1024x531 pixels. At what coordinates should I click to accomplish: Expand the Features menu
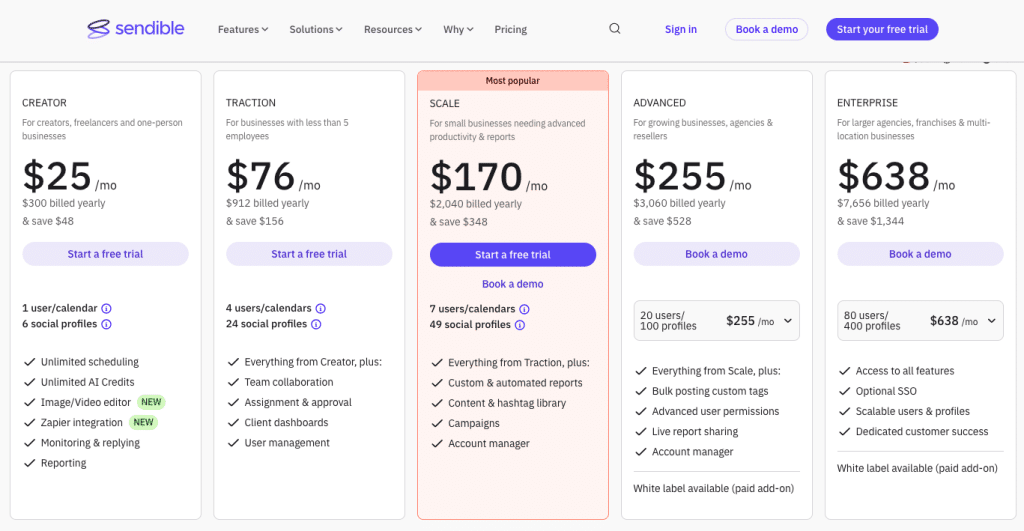tap(243, 29)
